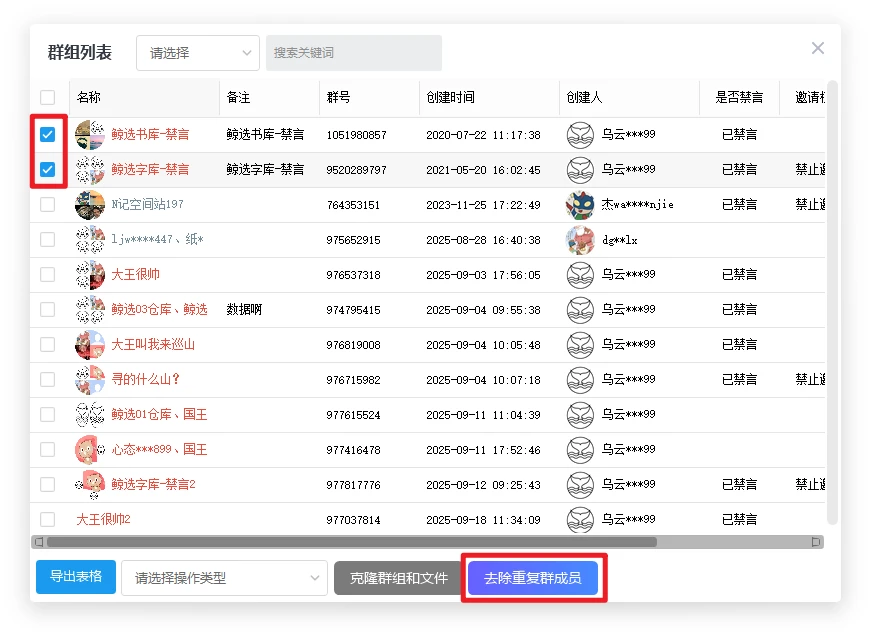Close the 群组列表 dialog
The width and height of the screenshot is (871, 638).
pos(817,48)
